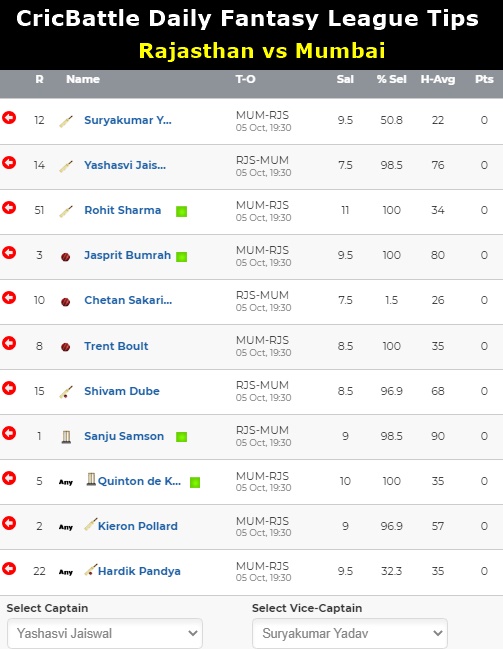Sort by % Sel column header
Image resolution: width=503 pixels, height=649 pixels.
(392, 79)
